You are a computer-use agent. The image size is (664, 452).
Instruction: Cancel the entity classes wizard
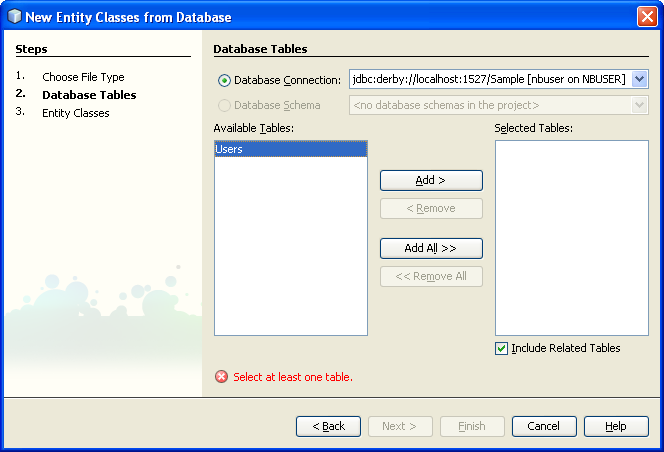(544, 426)
